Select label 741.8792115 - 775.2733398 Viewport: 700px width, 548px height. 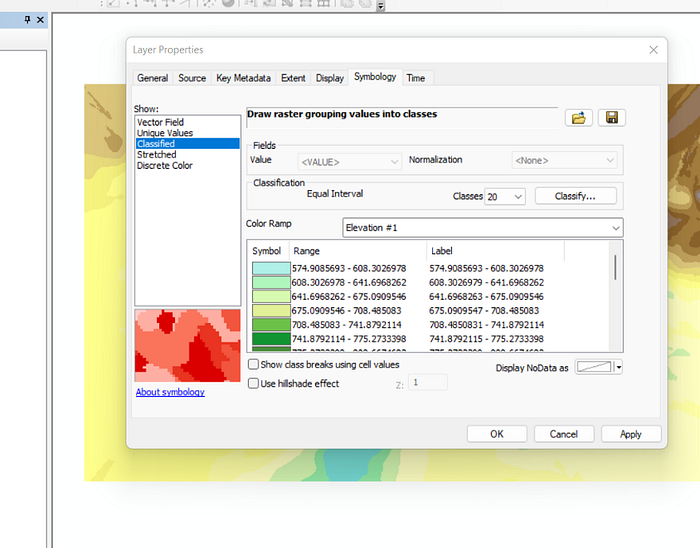click(486, 339)
